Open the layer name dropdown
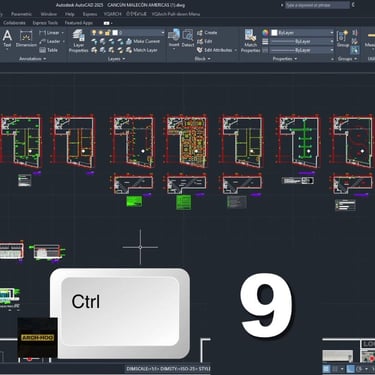The image size is (375, 375). [138, 33]
